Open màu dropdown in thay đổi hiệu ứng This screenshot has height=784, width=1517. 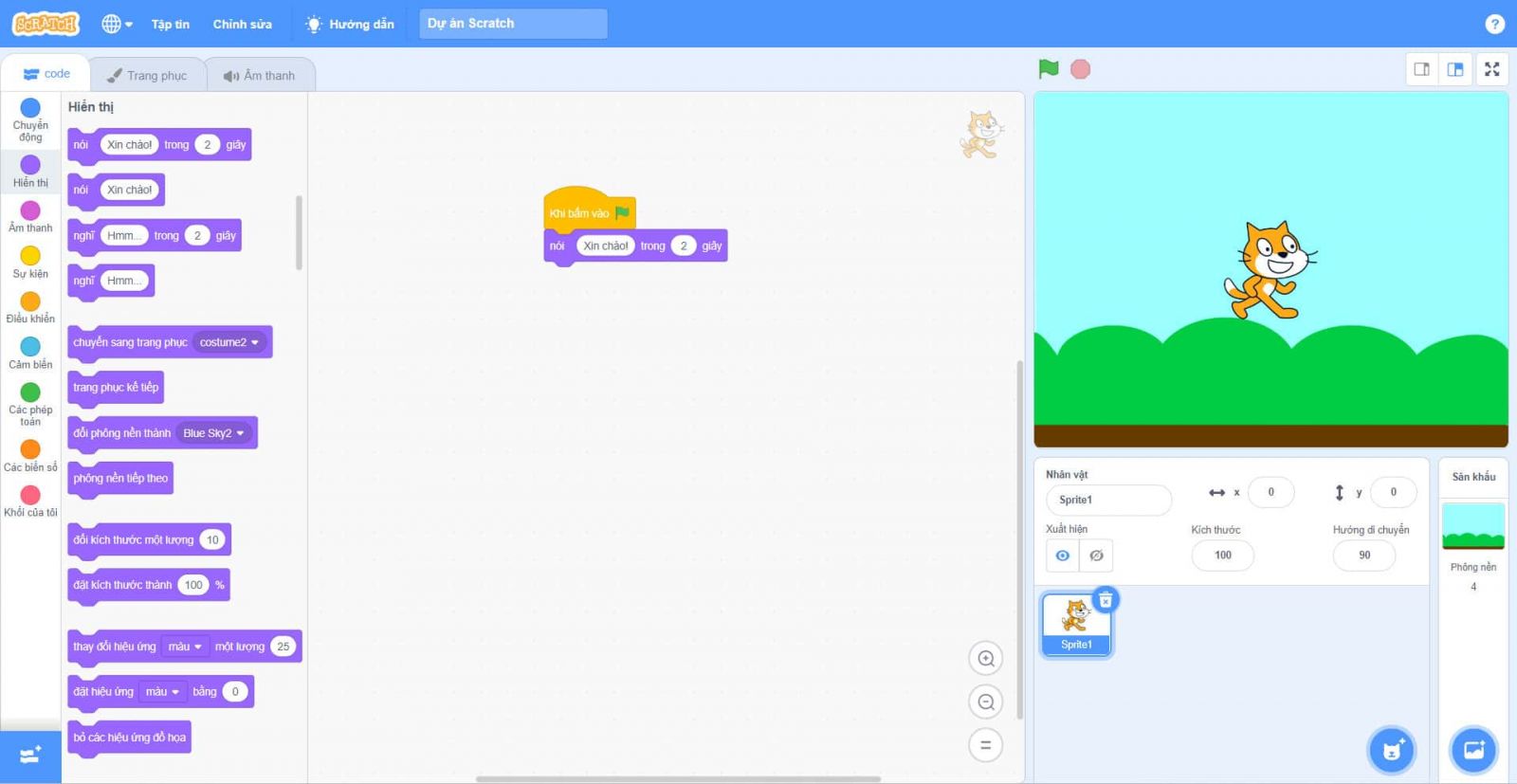point(185,647)
